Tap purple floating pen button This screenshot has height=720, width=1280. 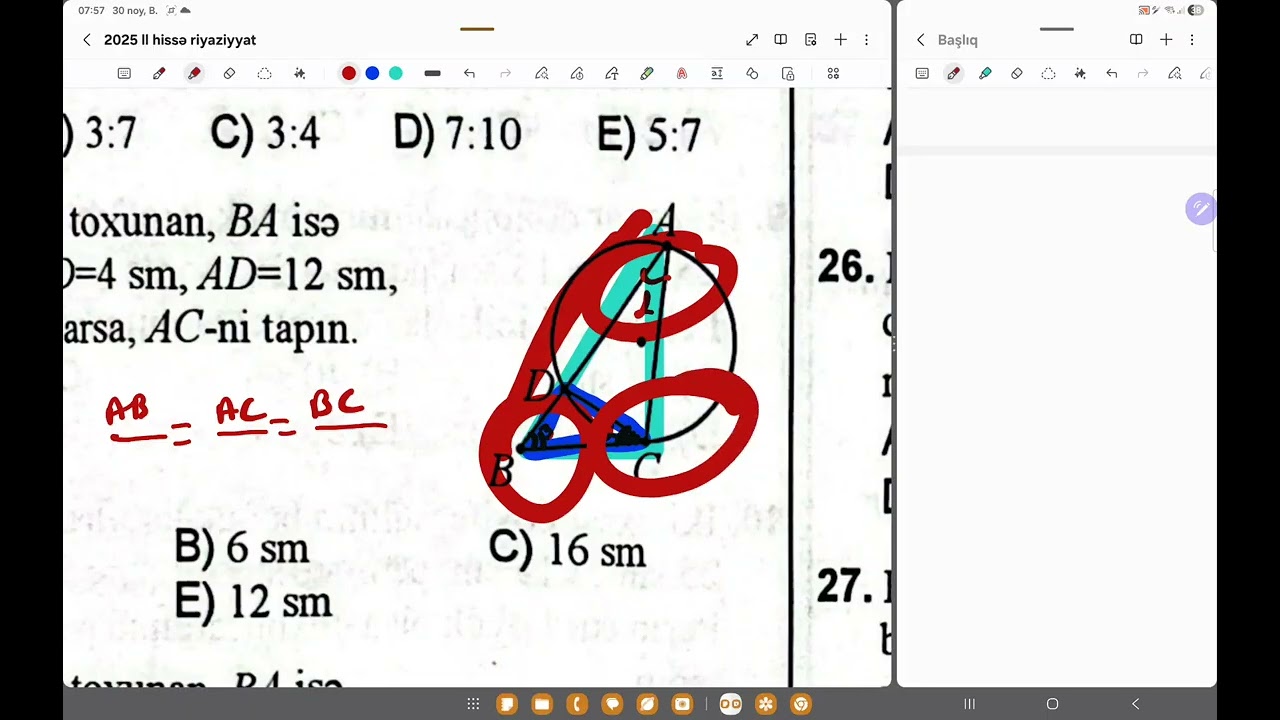pos(1200,209)
